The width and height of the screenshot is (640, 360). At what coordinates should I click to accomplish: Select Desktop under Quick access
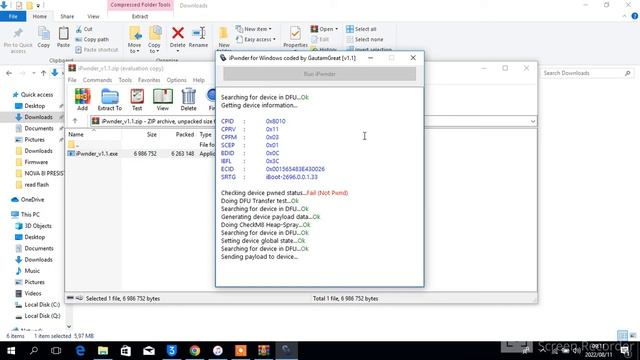point(30,106)
